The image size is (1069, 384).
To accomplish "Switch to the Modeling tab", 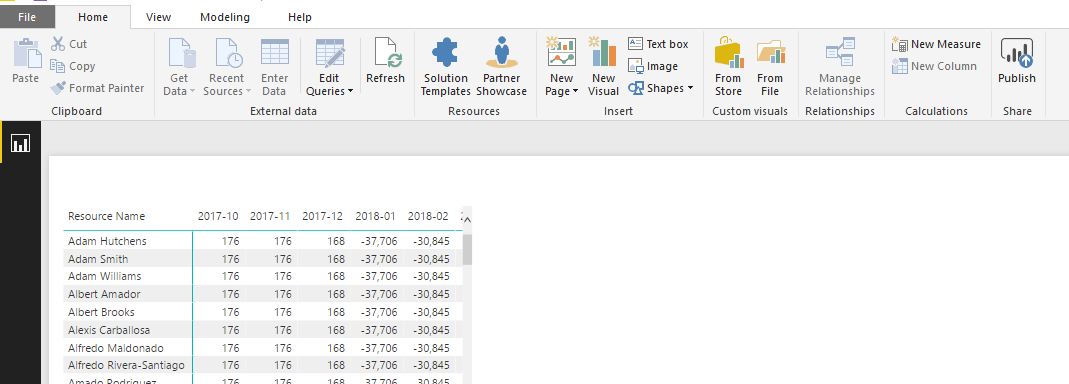I will pos(225,17).
